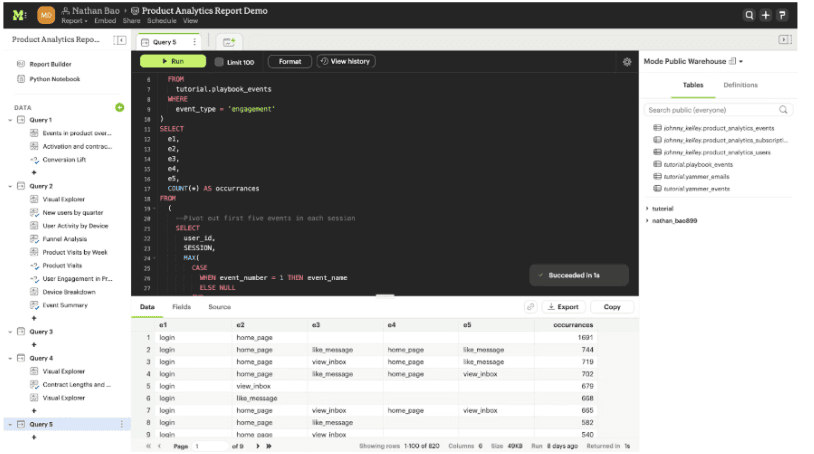Image resolution: width=814 pixels, height=454 pixels.
Task: Collapse the left sidebar panel icon
Action: pos(120,40)
